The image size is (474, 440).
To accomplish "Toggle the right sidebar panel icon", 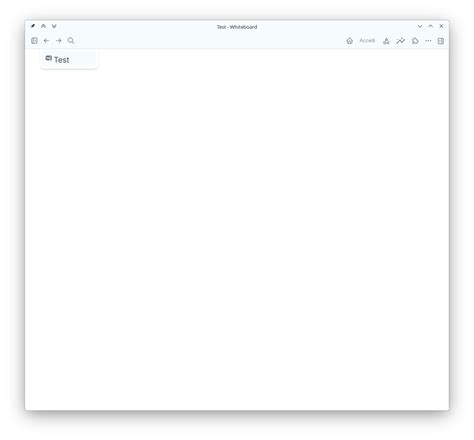I will (x=441, y=41).
